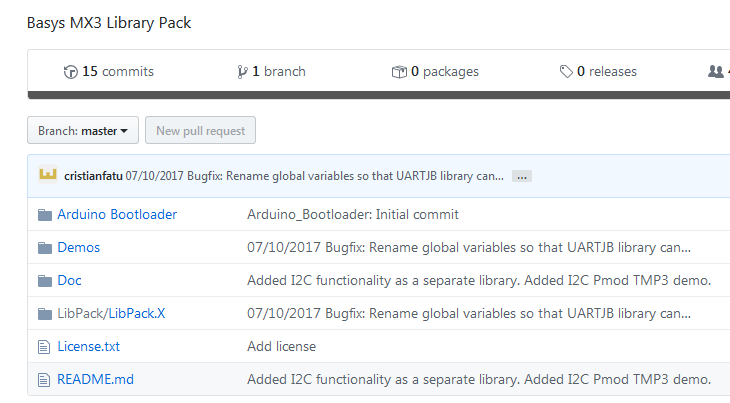Click the contributors people icon
The height and width of the screenshot is (403, 730).
click(x=715, y=72)
